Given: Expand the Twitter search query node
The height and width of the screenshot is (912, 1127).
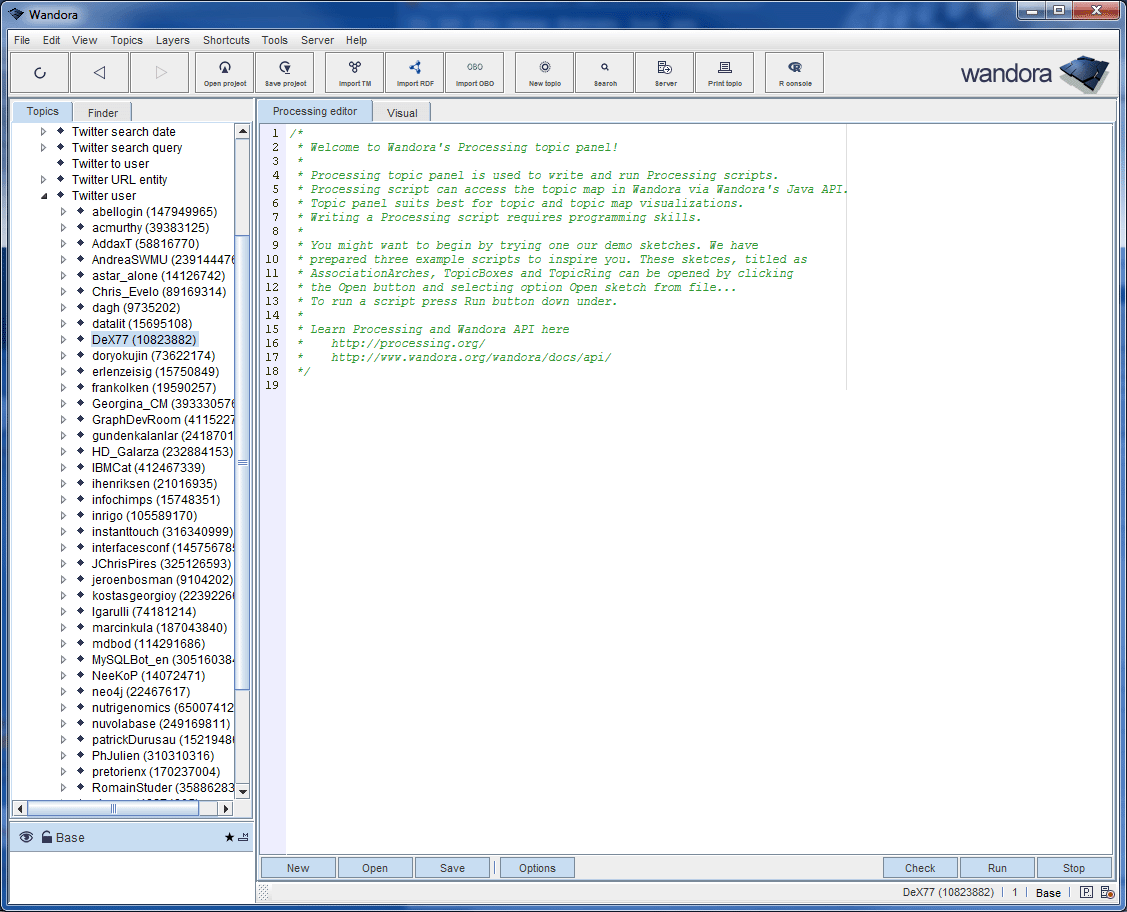Looking at the screenshot, I should coord(43,147).
